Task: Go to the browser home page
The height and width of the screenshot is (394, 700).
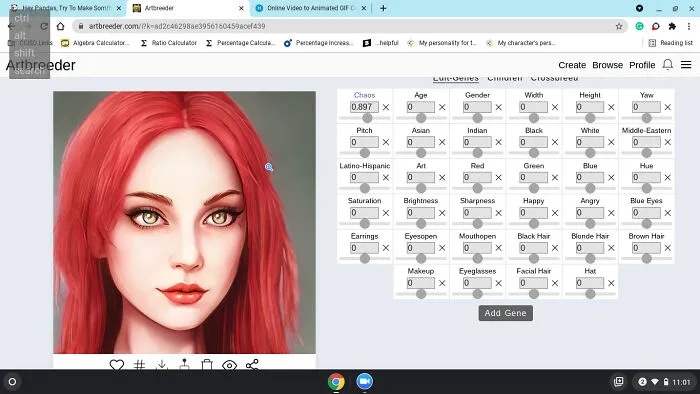Action: pos(60,26)
